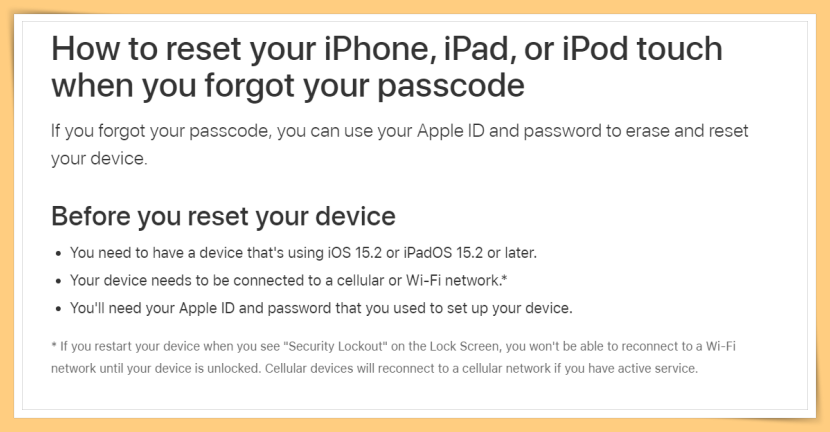Click the word "iPhone," in the title
This screenshot has height=432, width=830.
click(x=380, y=49)
